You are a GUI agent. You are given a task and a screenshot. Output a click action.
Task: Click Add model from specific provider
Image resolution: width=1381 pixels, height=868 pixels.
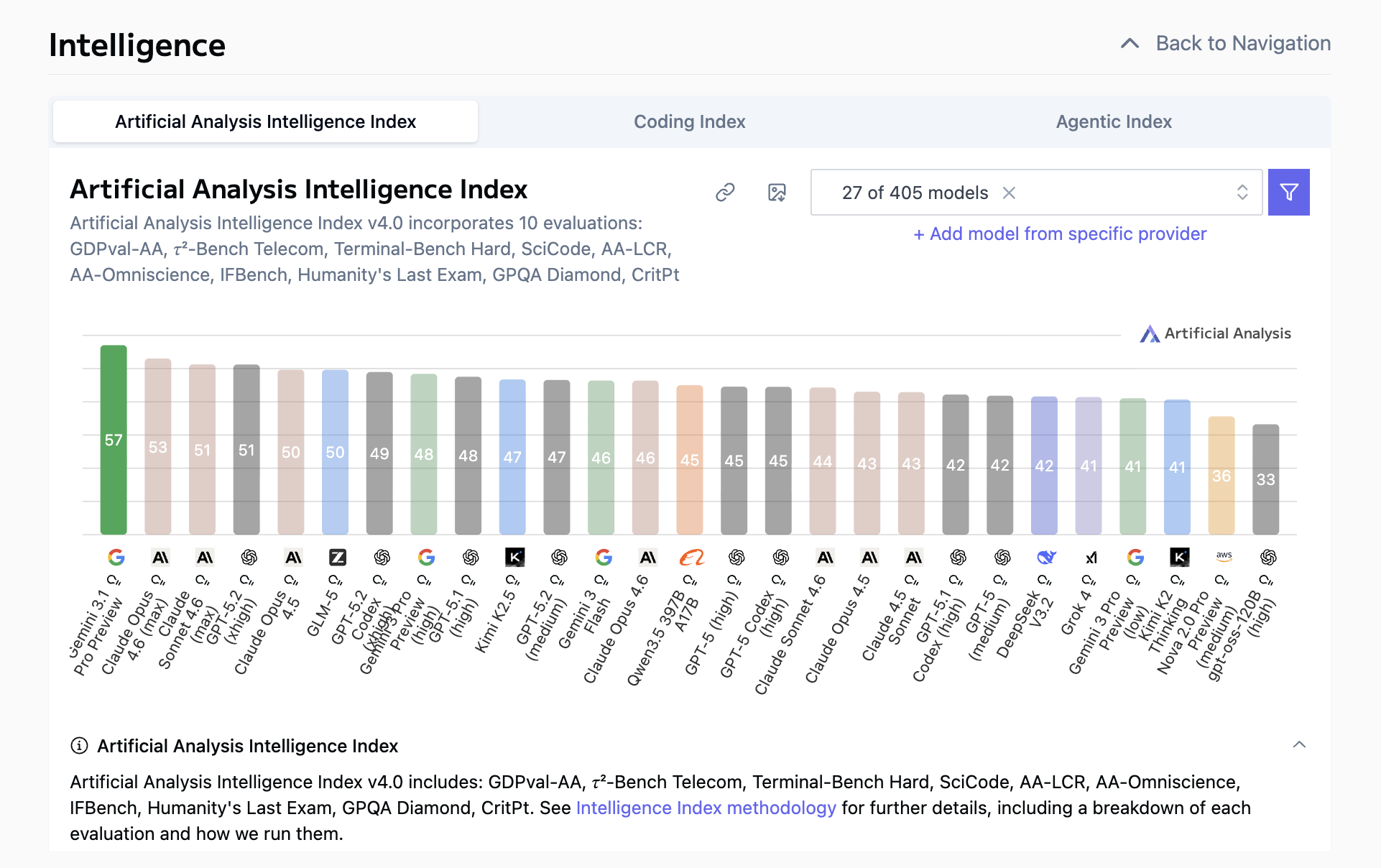(x=1060, y=234)
